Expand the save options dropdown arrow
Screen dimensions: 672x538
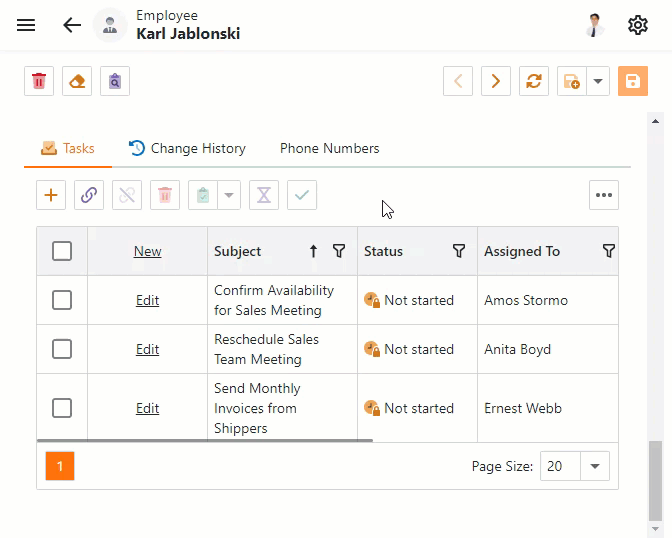coord(598,81)
